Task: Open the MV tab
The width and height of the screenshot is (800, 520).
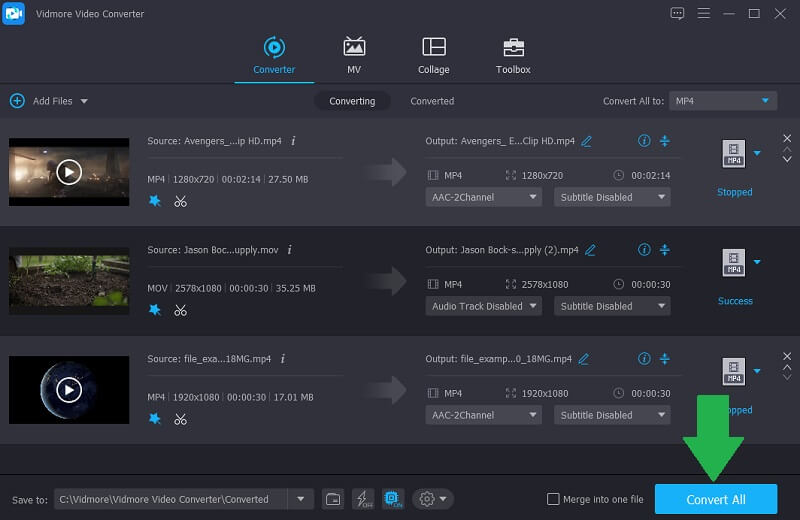Action: point(354,56)
